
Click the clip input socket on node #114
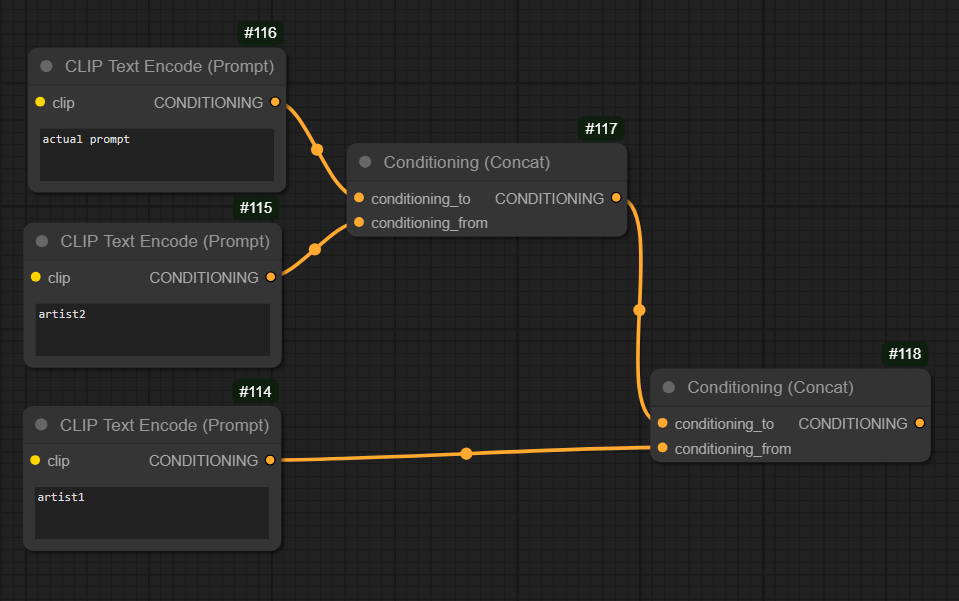point(35,460)
